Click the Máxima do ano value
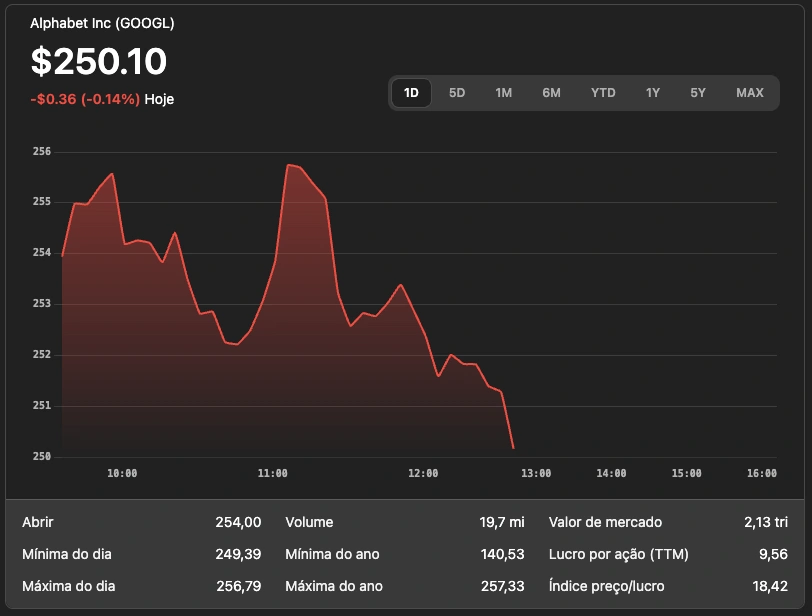The image size is (812, 616). [502, 586]
